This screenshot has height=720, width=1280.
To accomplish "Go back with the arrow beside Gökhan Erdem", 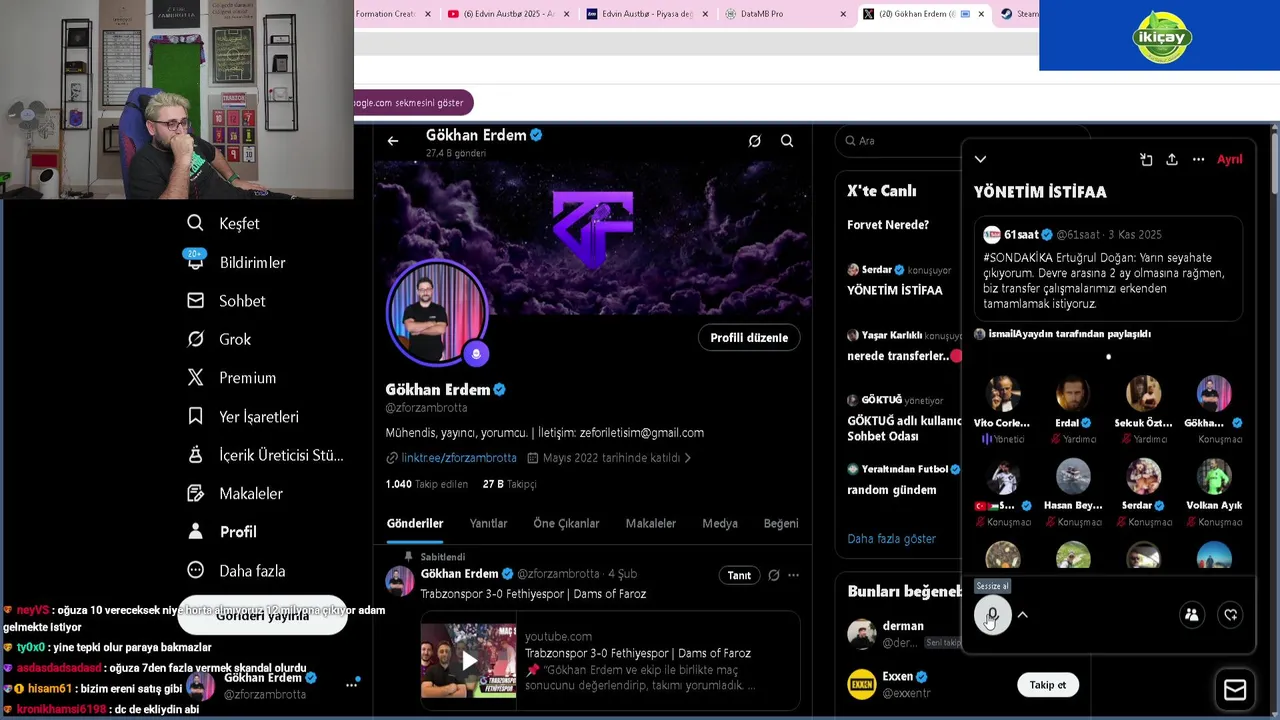I will (x=393, y=141).
